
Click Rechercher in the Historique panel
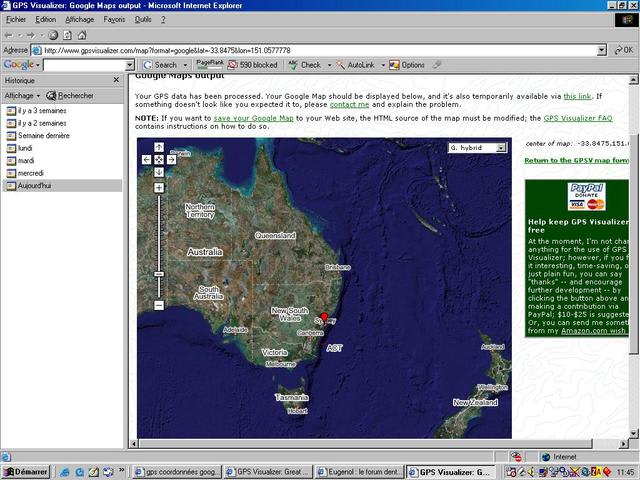click(x=70, y=95)
